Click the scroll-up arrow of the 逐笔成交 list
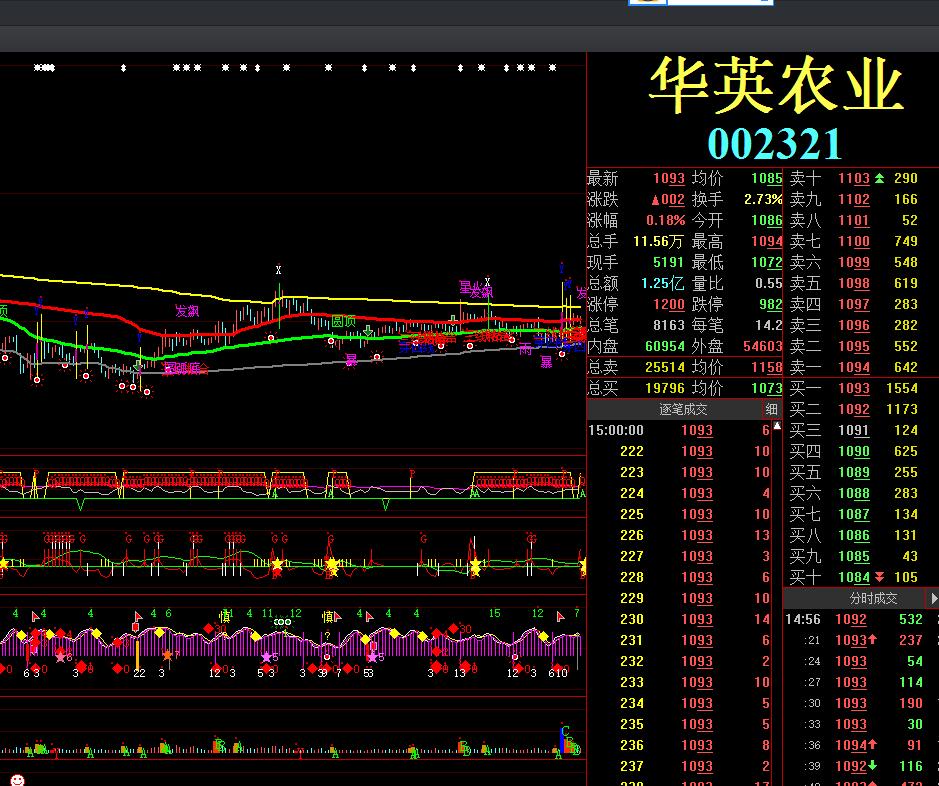939x786 pixels. (x=777, y=426)
